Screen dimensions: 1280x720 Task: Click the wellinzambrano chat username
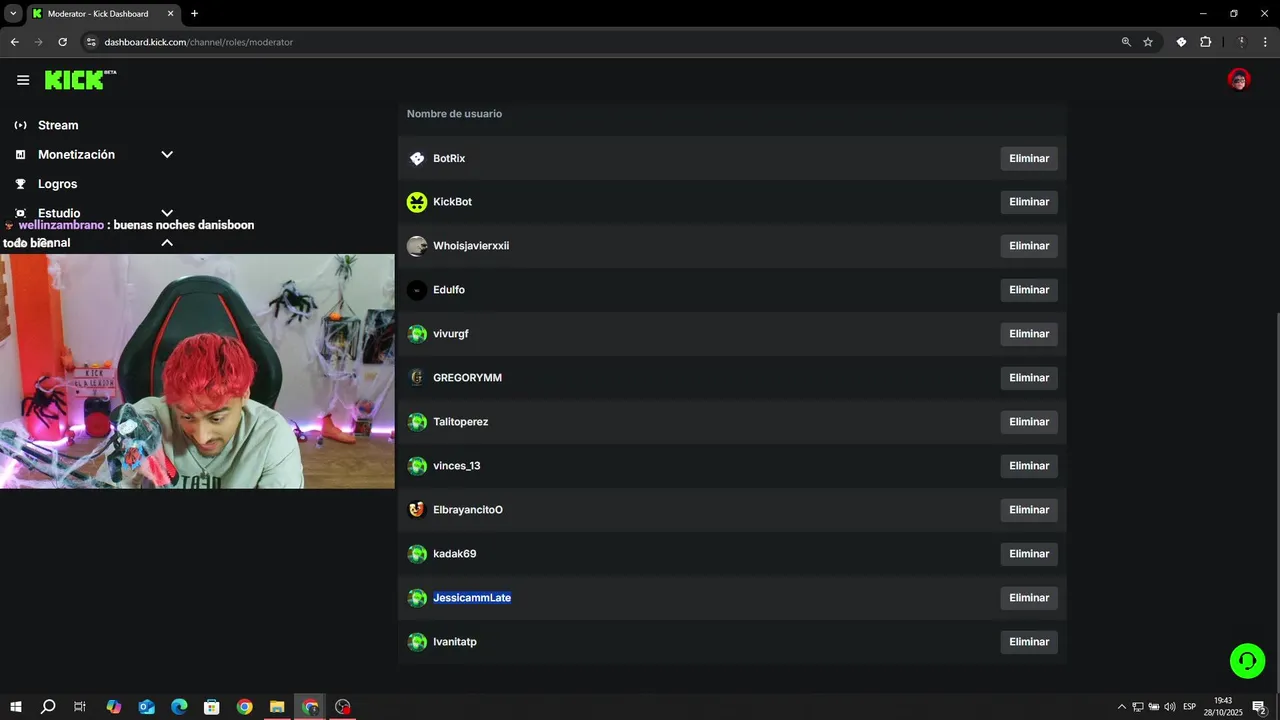(x=61, y=225)
